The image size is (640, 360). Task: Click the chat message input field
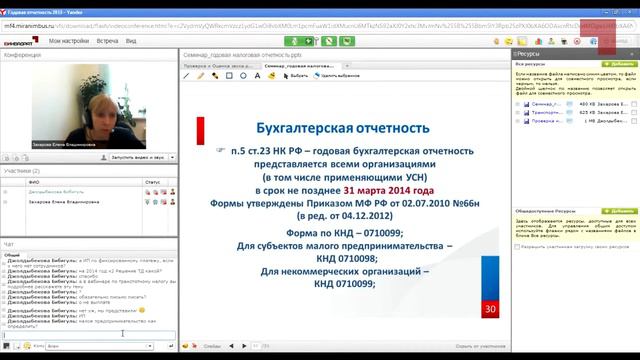pos(89,335)
